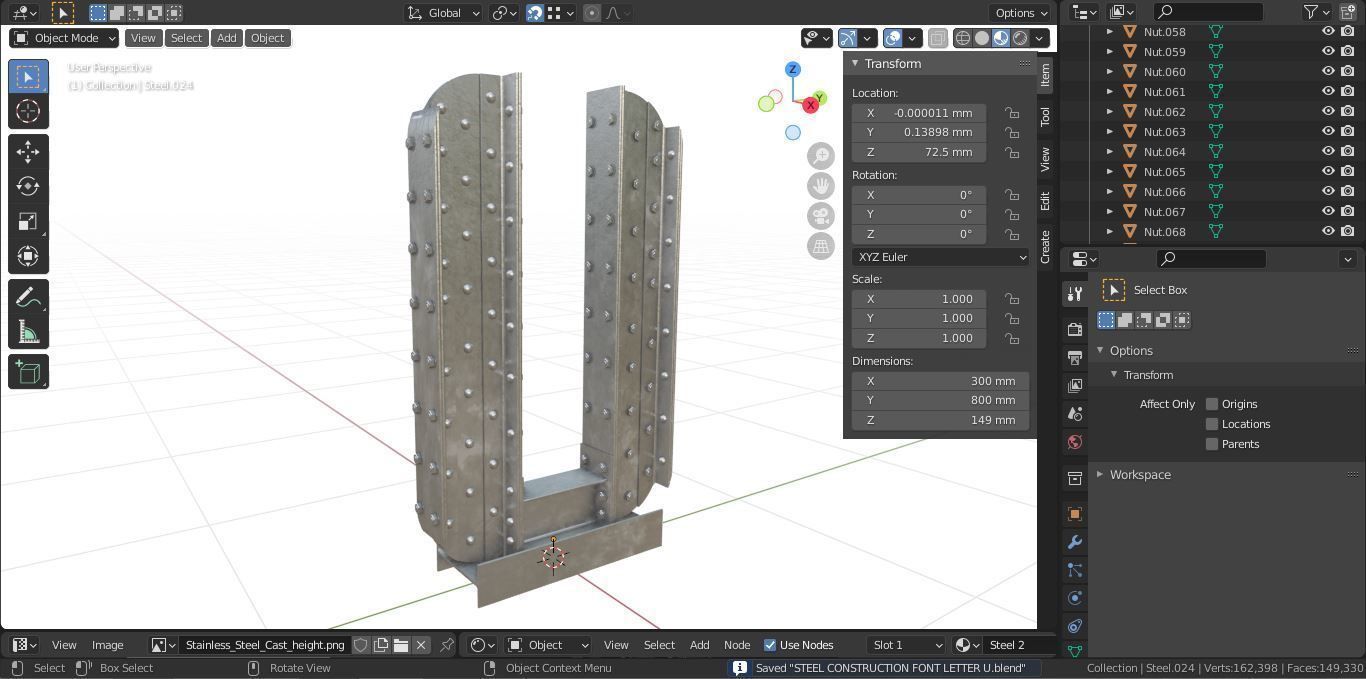Select the Rotate tool
The width and height of the screenshot is (1366, 679).
point(28,186)
